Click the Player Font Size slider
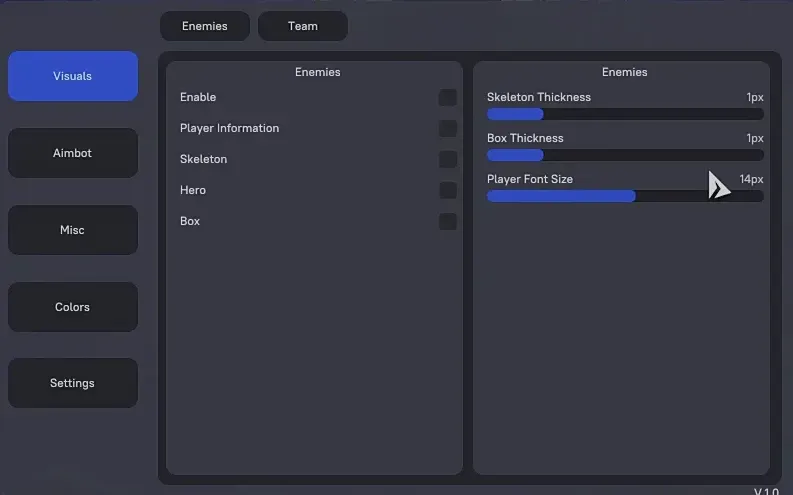Screen dimensions: 793x495 click(625, 196)
